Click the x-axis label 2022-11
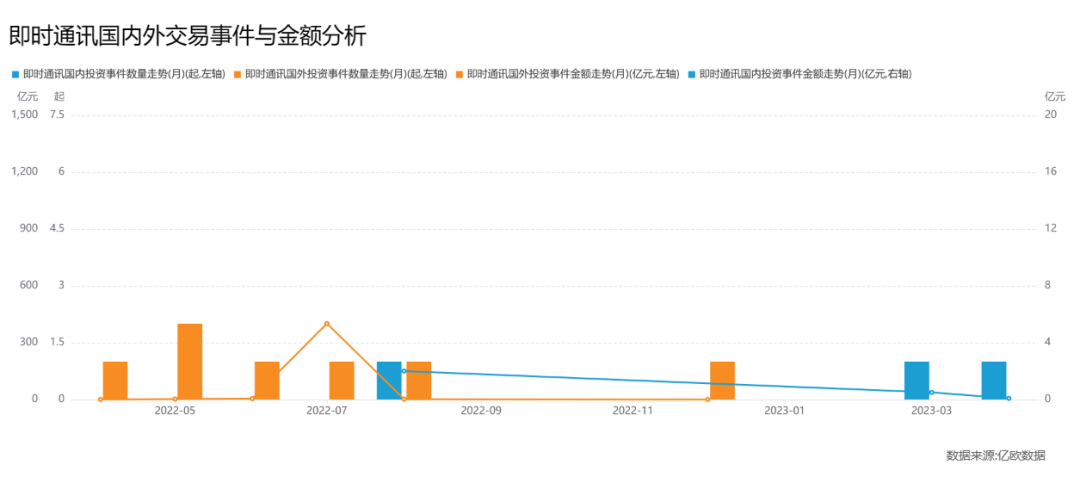Image resolution: width=1080 pixels, height=477 pixels. tap(634, 412)
